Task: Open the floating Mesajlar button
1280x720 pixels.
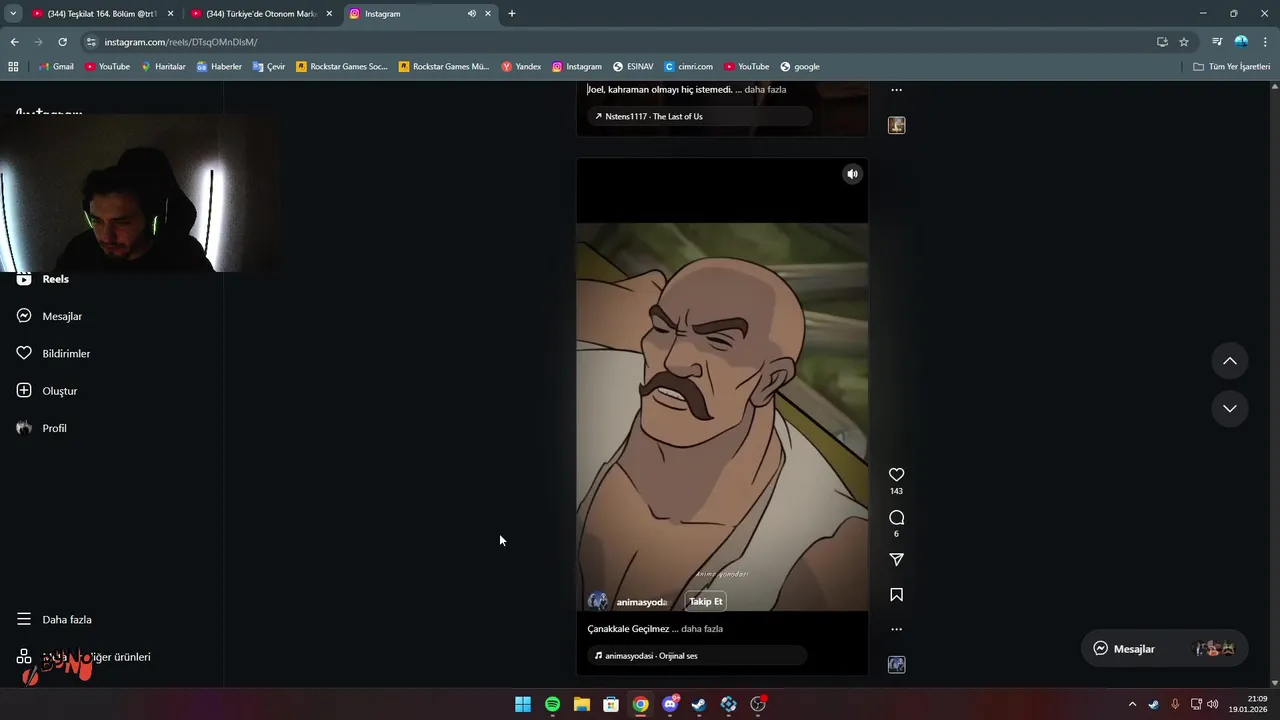Action: point(1164,648)
